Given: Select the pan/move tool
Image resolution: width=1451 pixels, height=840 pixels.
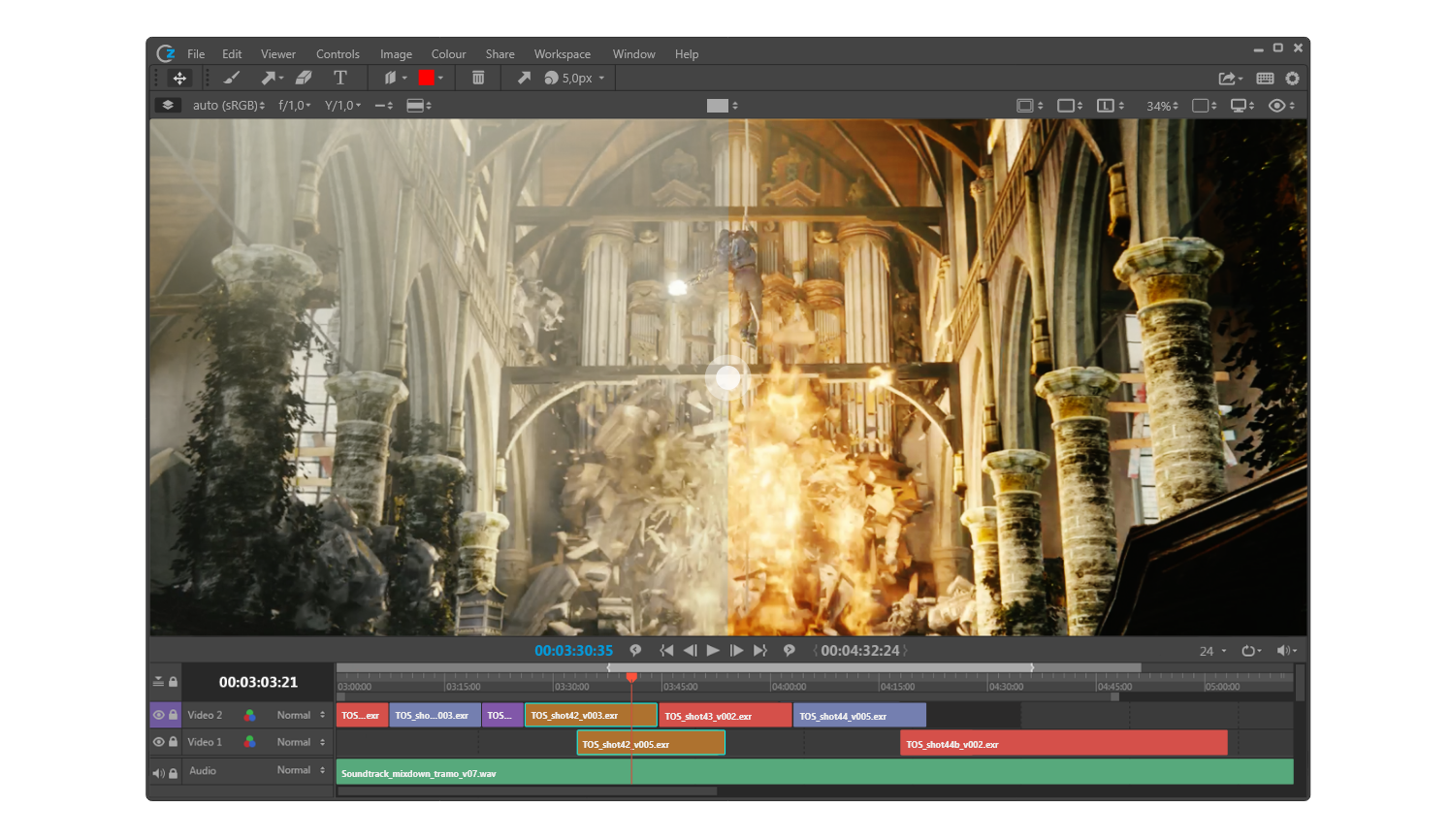Looking at the screenshot, I should (179, 78).
